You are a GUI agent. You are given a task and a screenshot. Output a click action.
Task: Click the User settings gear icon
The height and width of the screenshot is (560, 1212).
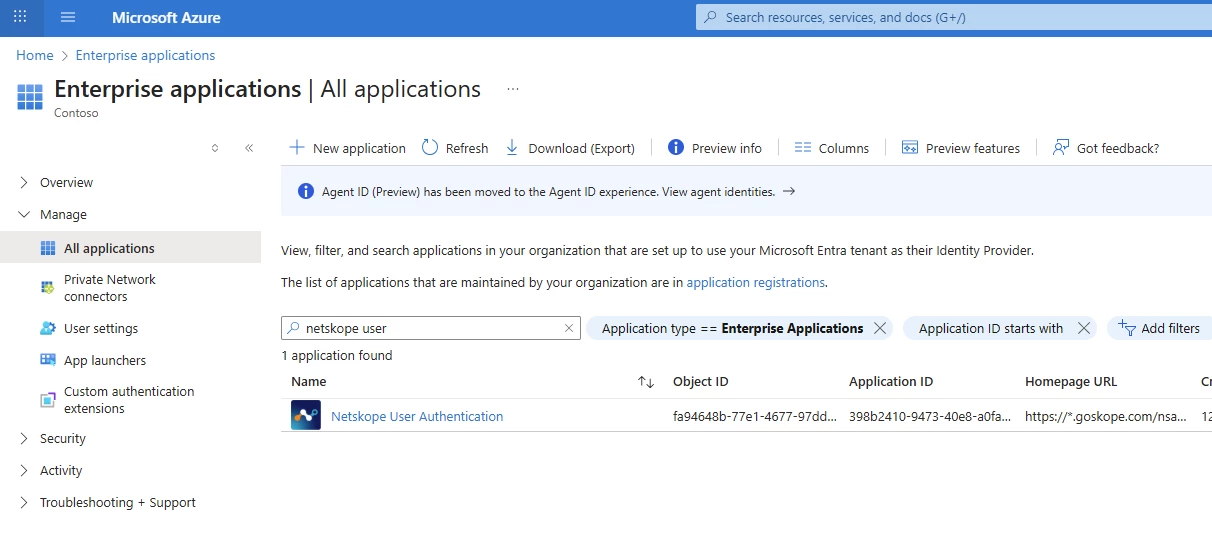tap(48, 328)
